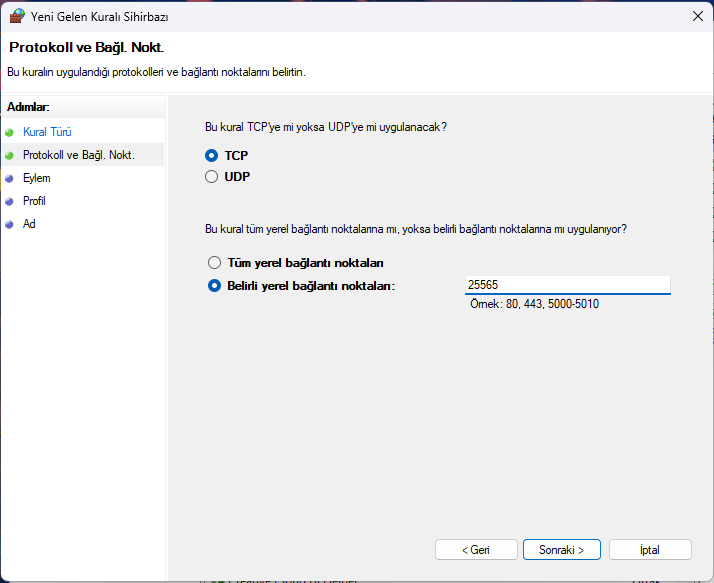Click the purple bullet beside Eylem

[x=9, y=179]
